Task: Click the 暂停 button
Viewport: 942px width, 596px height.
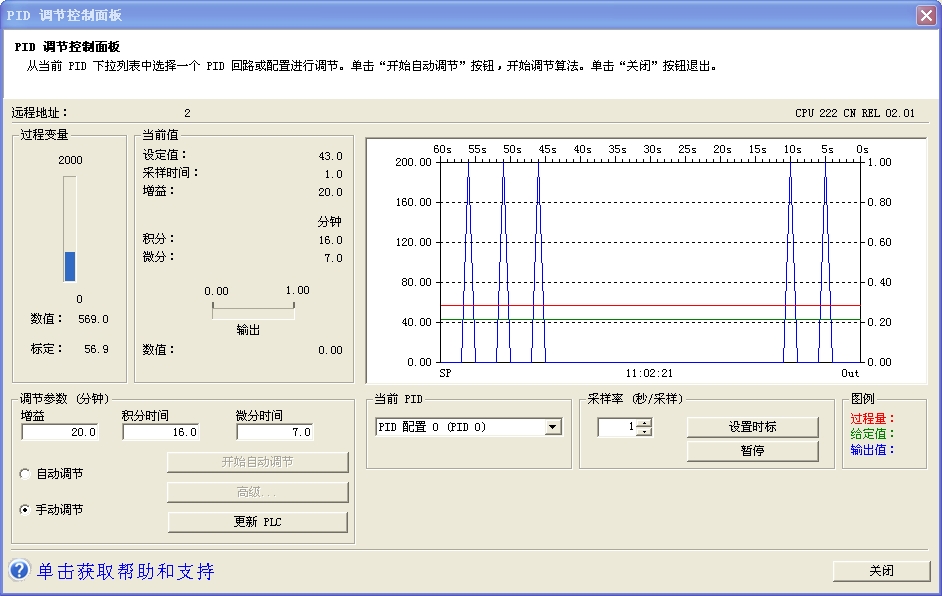Action: 753,451
